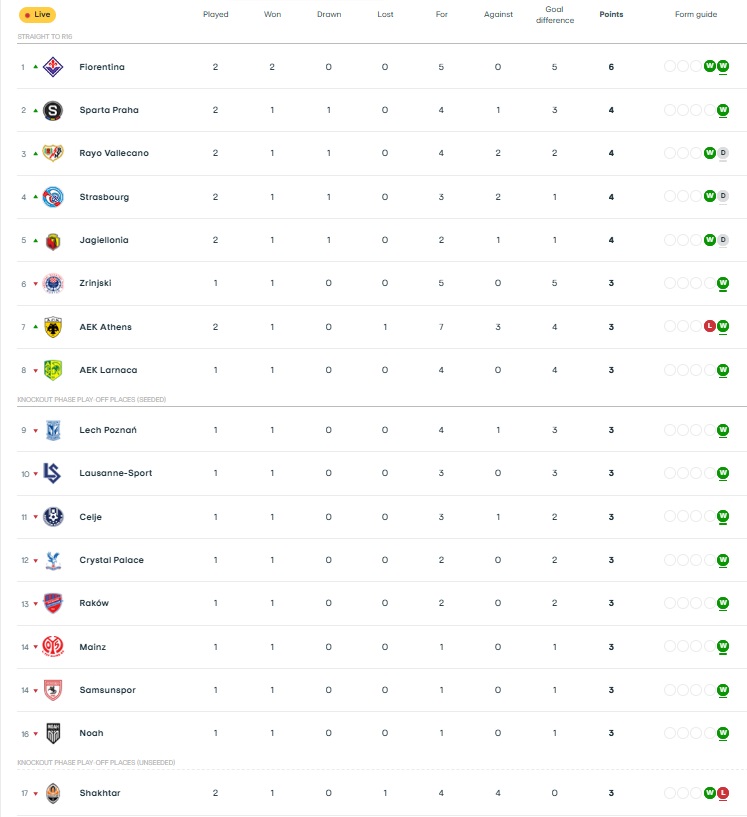
Task: Click the Shakhtar team crest
Action: pyautogui.click(x=53, y=793)
